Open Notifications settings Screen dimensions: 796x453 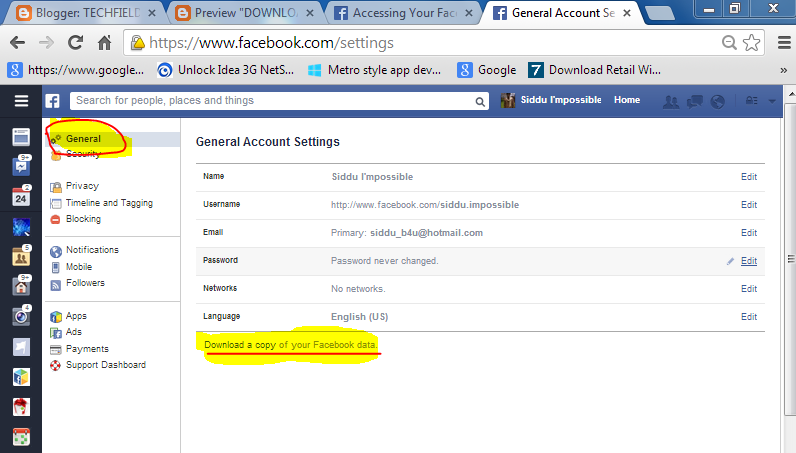pos(92,250)
